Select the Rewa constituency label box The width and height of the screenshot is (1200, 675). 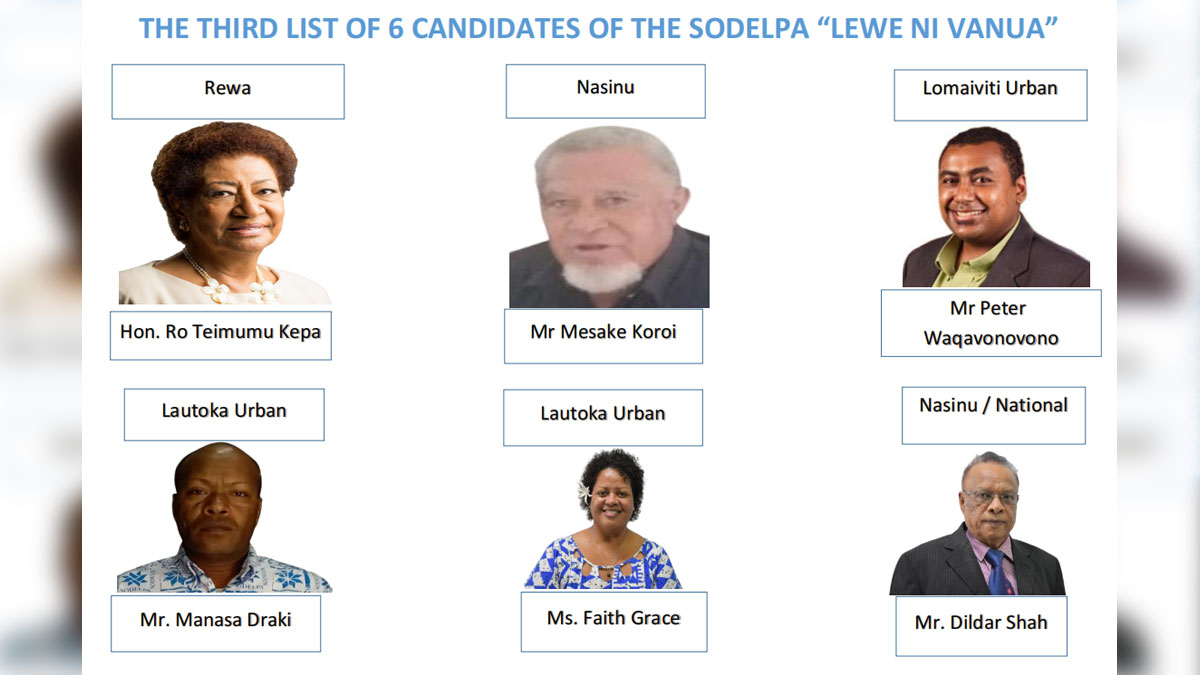pyautogui.click(x=228, y=91)
